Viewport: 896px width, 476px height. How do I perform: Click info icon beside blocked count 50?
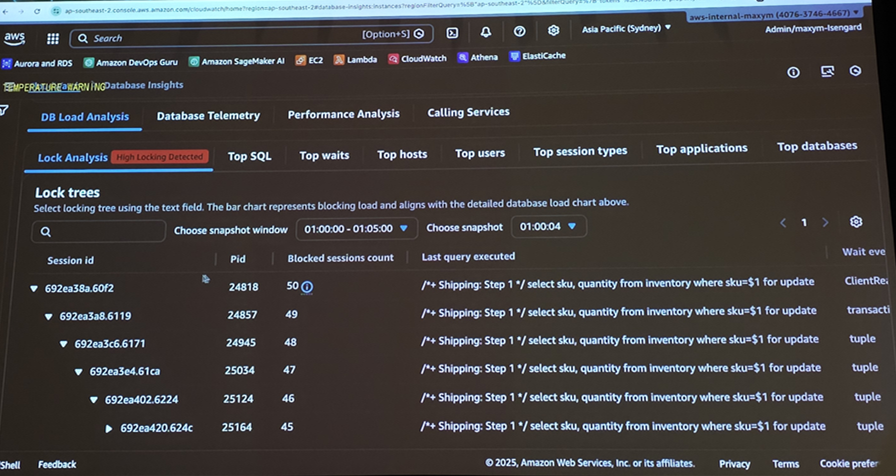coord(307,287)
